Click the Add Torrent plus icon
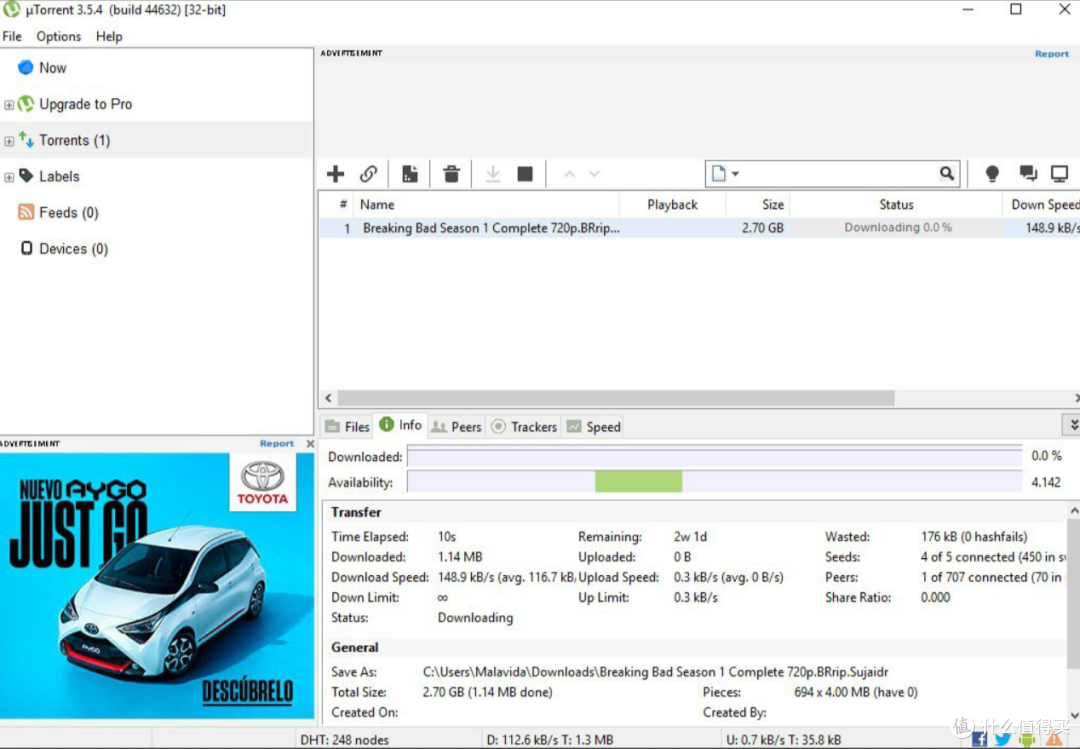This screenshot has height=749, width=1080. pyautogui.click(x=335, y=174)
